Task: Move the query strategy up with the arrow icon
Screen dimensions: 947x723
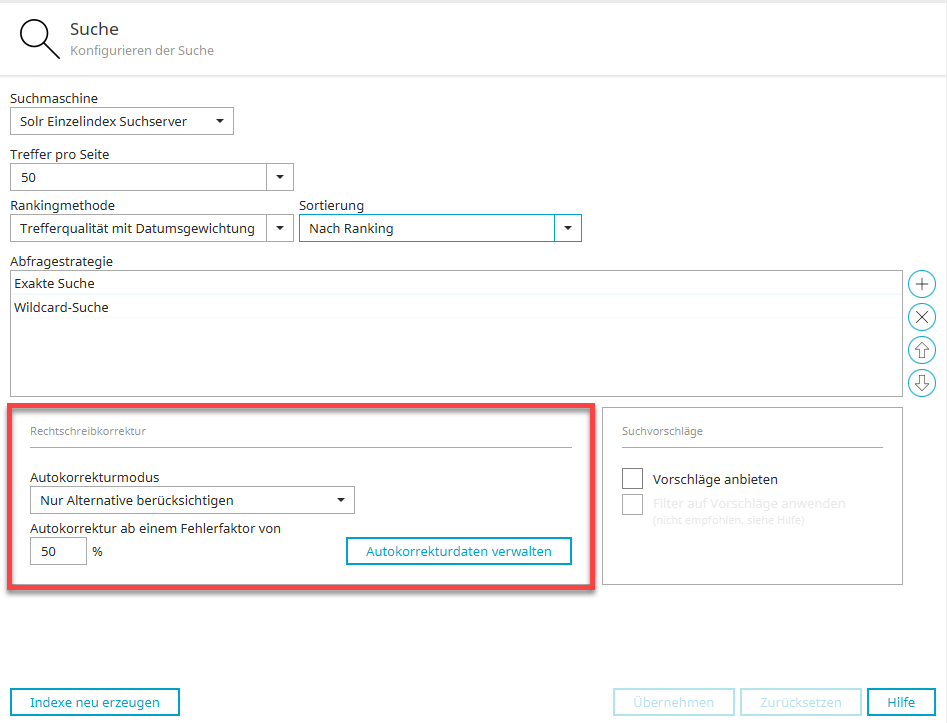Action: coord(921,350)
